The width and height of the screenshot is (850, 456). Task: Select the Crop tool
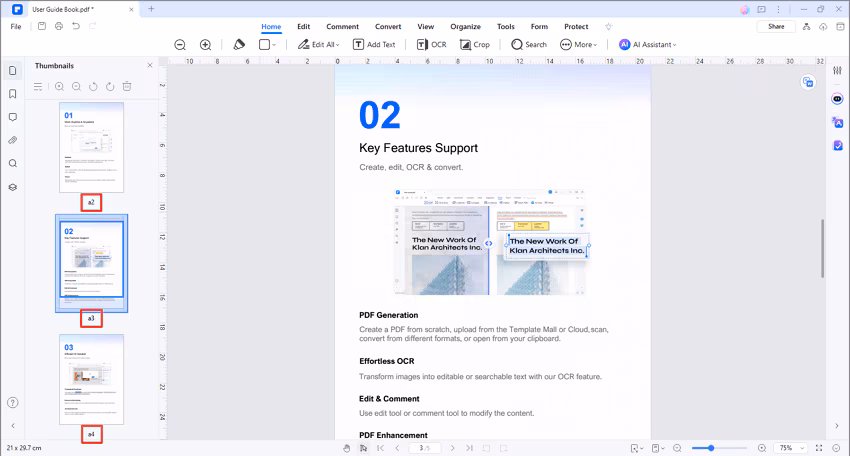click(x=475, y=44)
